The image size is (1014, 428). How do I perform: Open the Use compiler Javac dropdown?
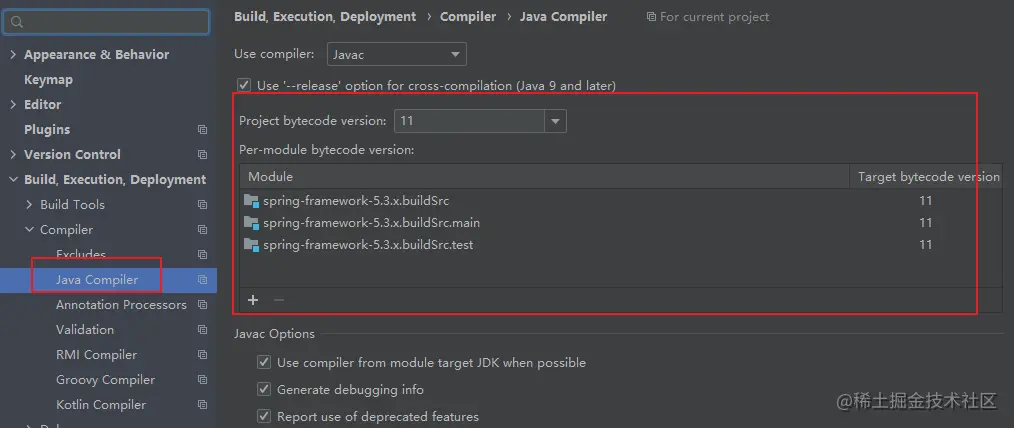pos(396,54)
